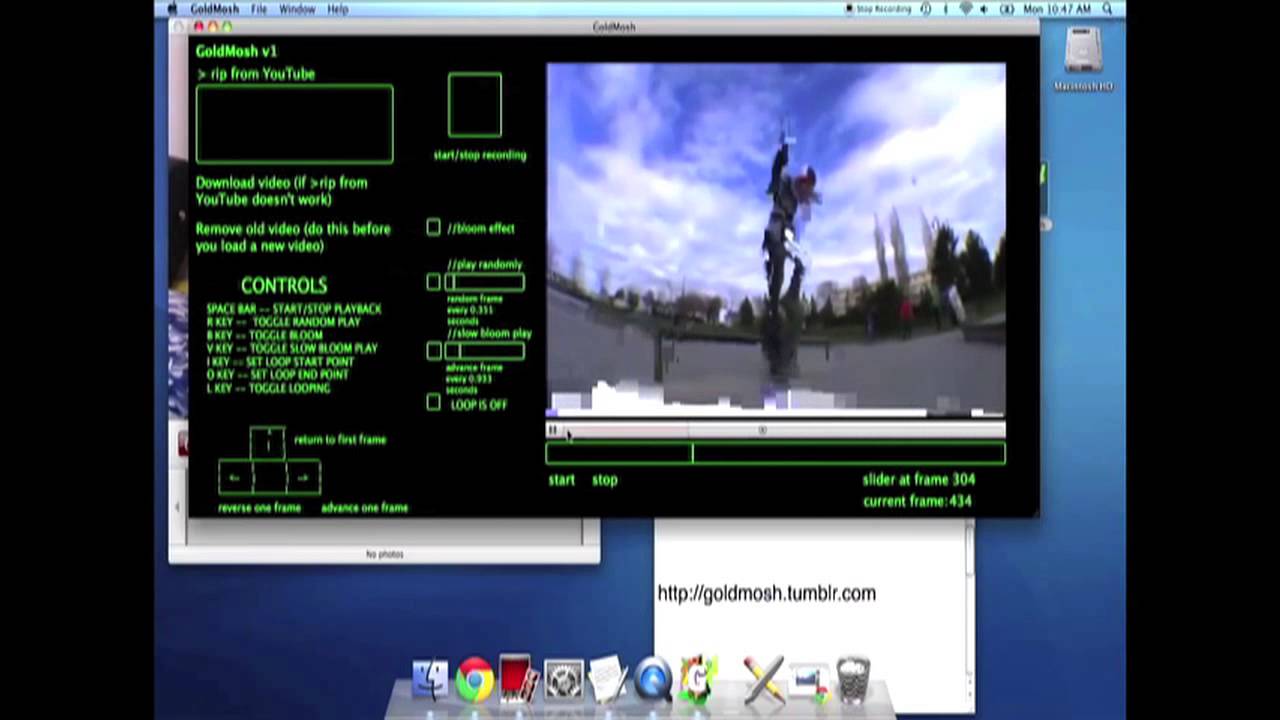Open the Apple menu
The height and width of the screenshot is (720, 1280).
point(172,9)
